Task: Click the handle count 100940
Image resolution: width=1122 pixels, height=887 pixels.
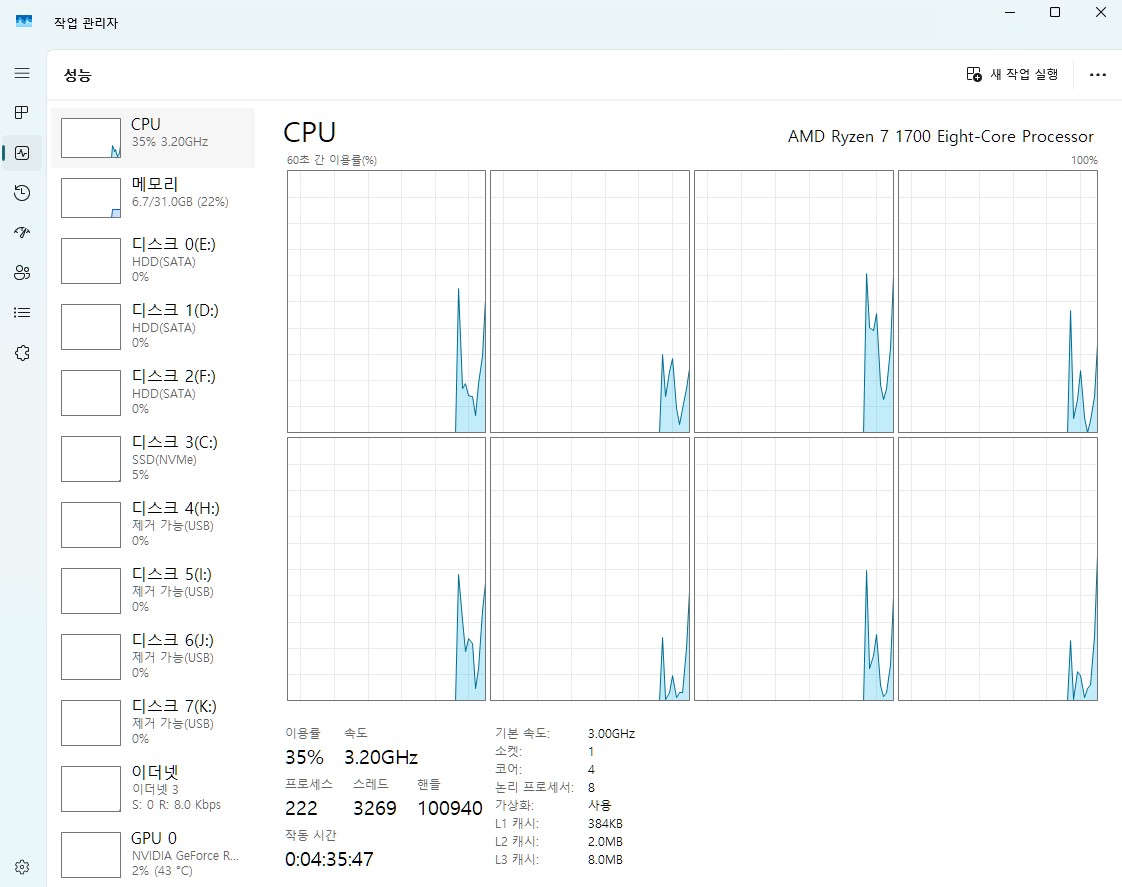Action: [450, 808]
